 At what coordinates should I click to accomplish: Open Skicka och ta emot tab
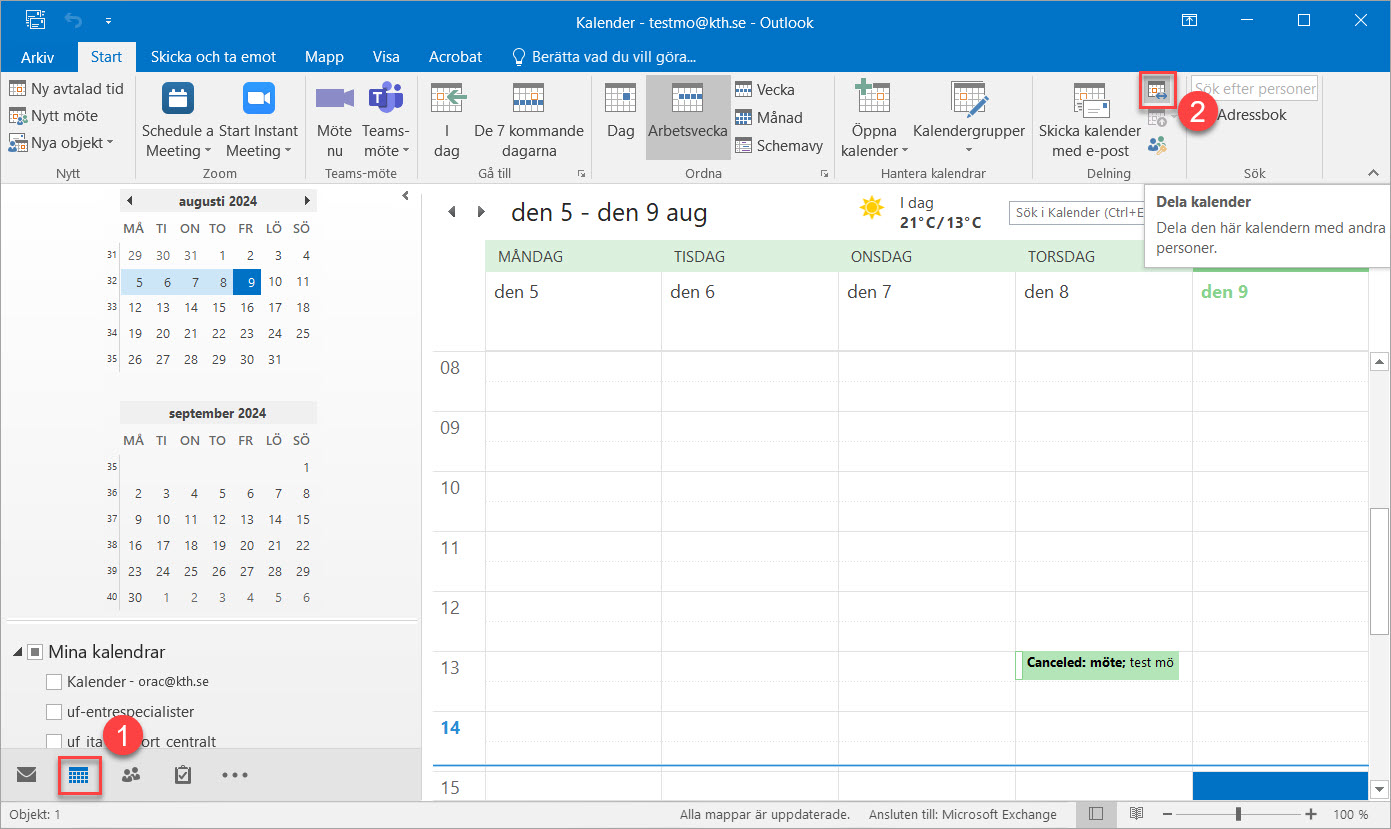(x=213, y=57)
